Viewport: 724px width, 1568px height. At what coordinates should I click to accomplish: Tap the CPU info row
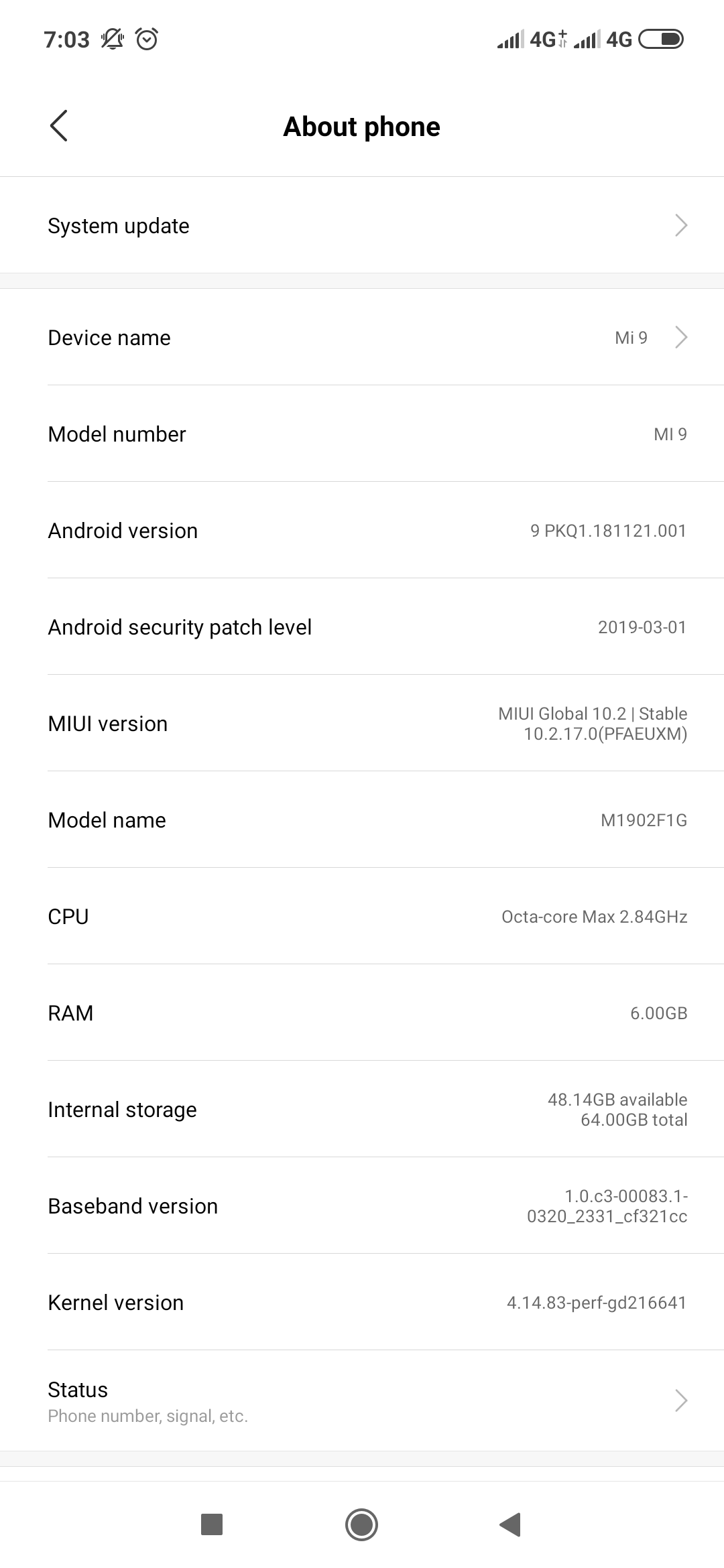click(362, 917)
